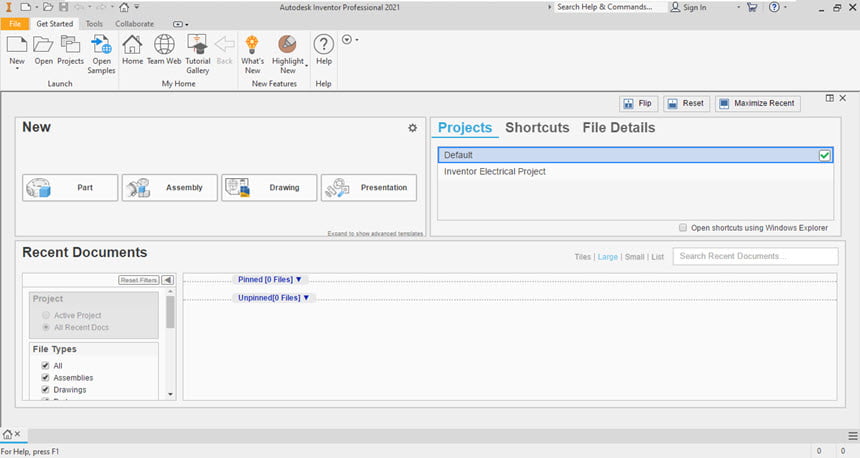The width and height of the screenshot is (860, 458).
Task: Toggle the Default project active checkmark
Action: (824, 155)
